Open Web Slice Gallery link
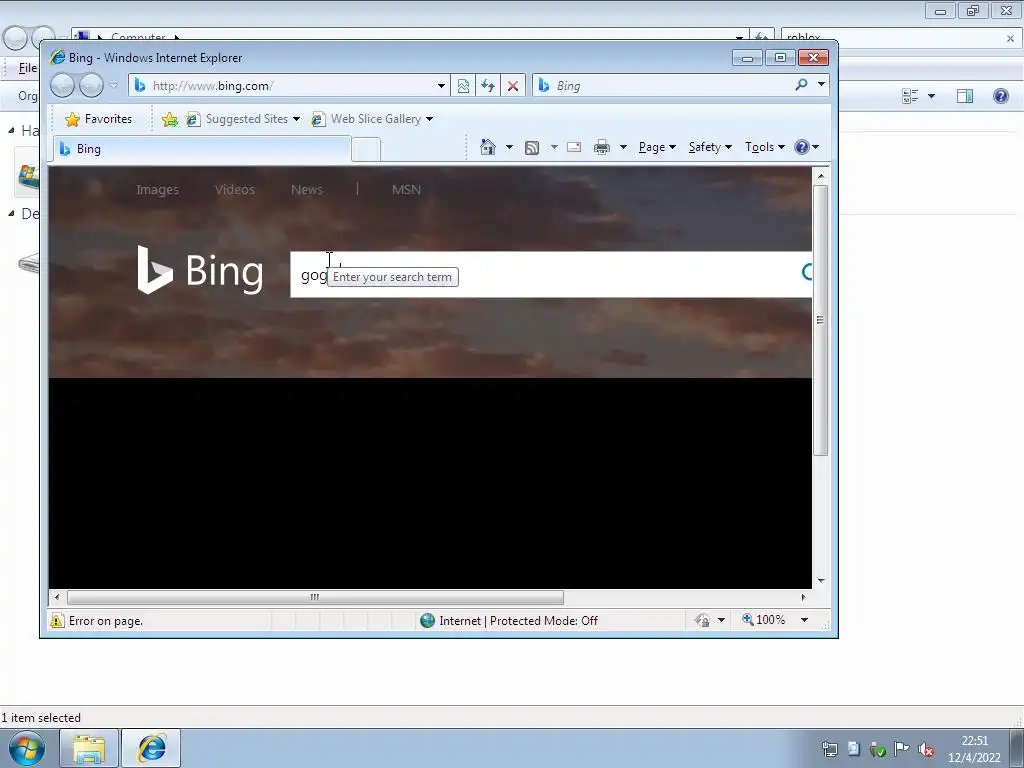1024x768 pixels. coord(367,119)
